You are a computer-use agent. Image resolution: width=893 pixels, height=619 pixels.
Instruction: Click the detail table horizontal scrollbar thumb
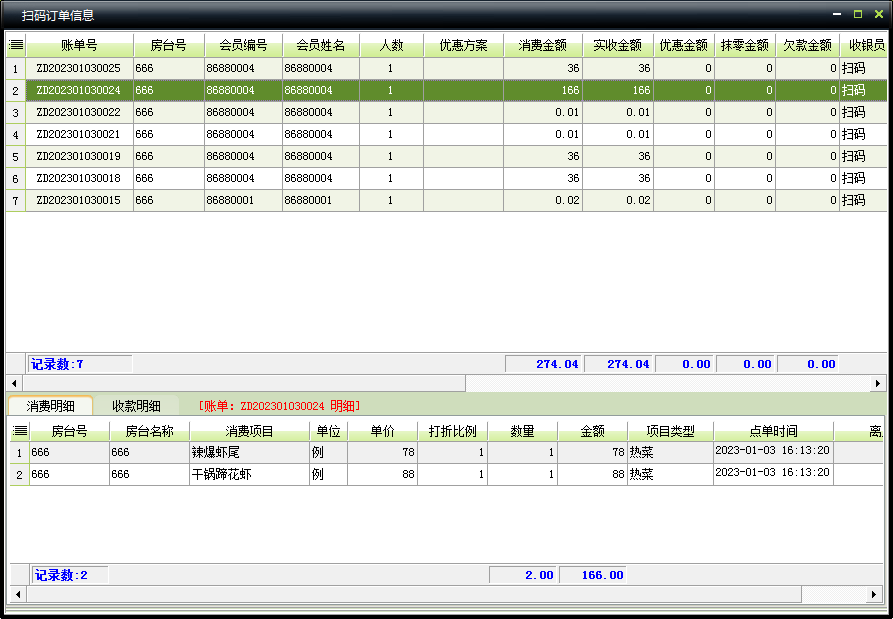tap(414, 595)
